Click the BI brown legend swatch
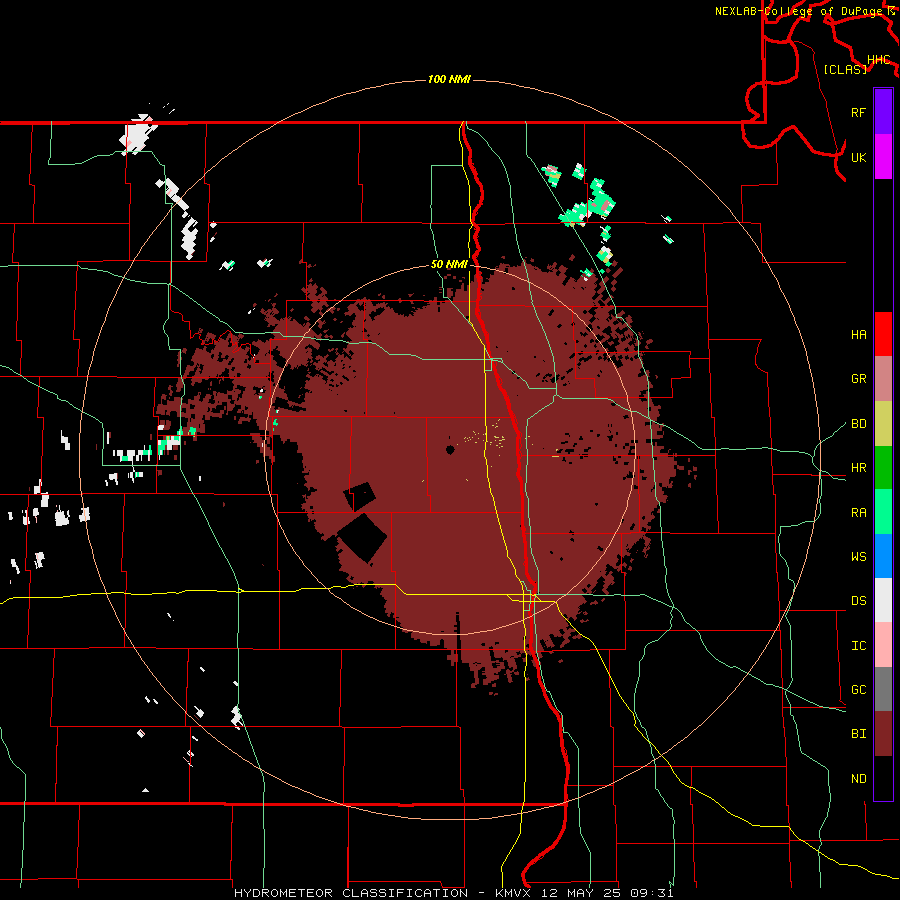The width and height of the screenshot is (900, 900). pyautogui.click(x=883, y=734)
